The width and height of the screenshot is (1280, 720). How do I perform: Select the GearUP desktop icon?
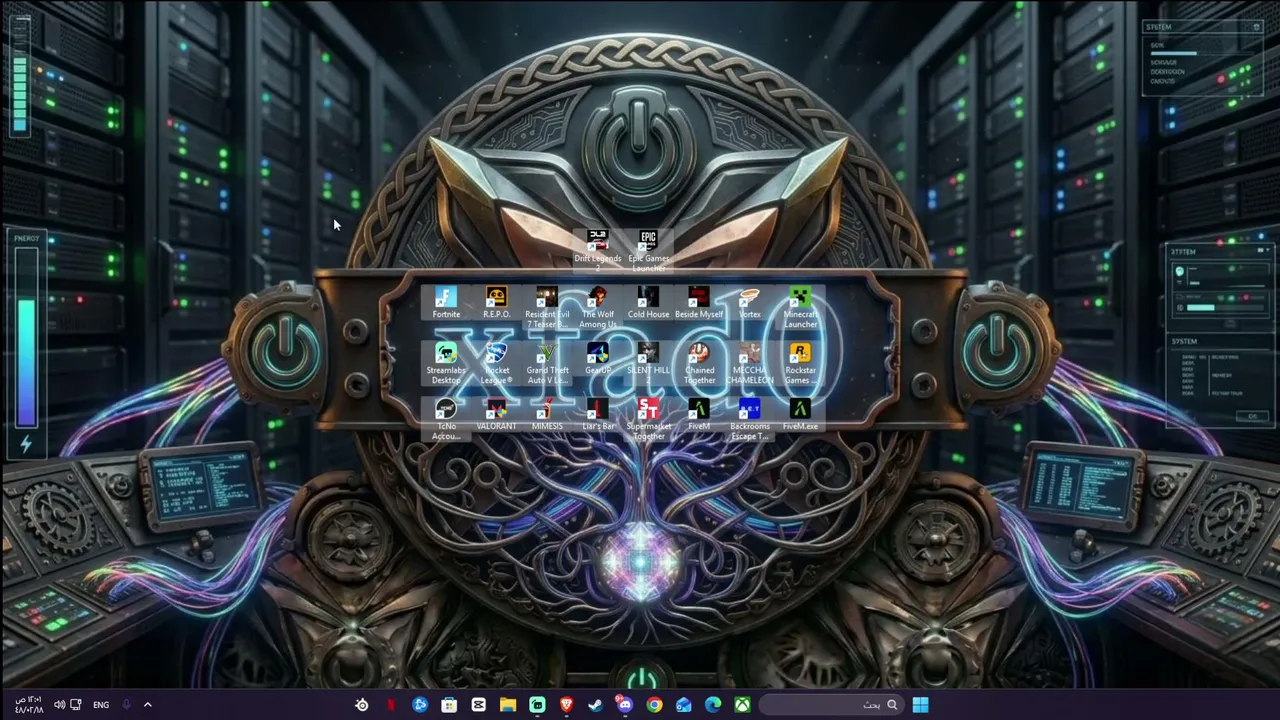(x=598, y=359)
